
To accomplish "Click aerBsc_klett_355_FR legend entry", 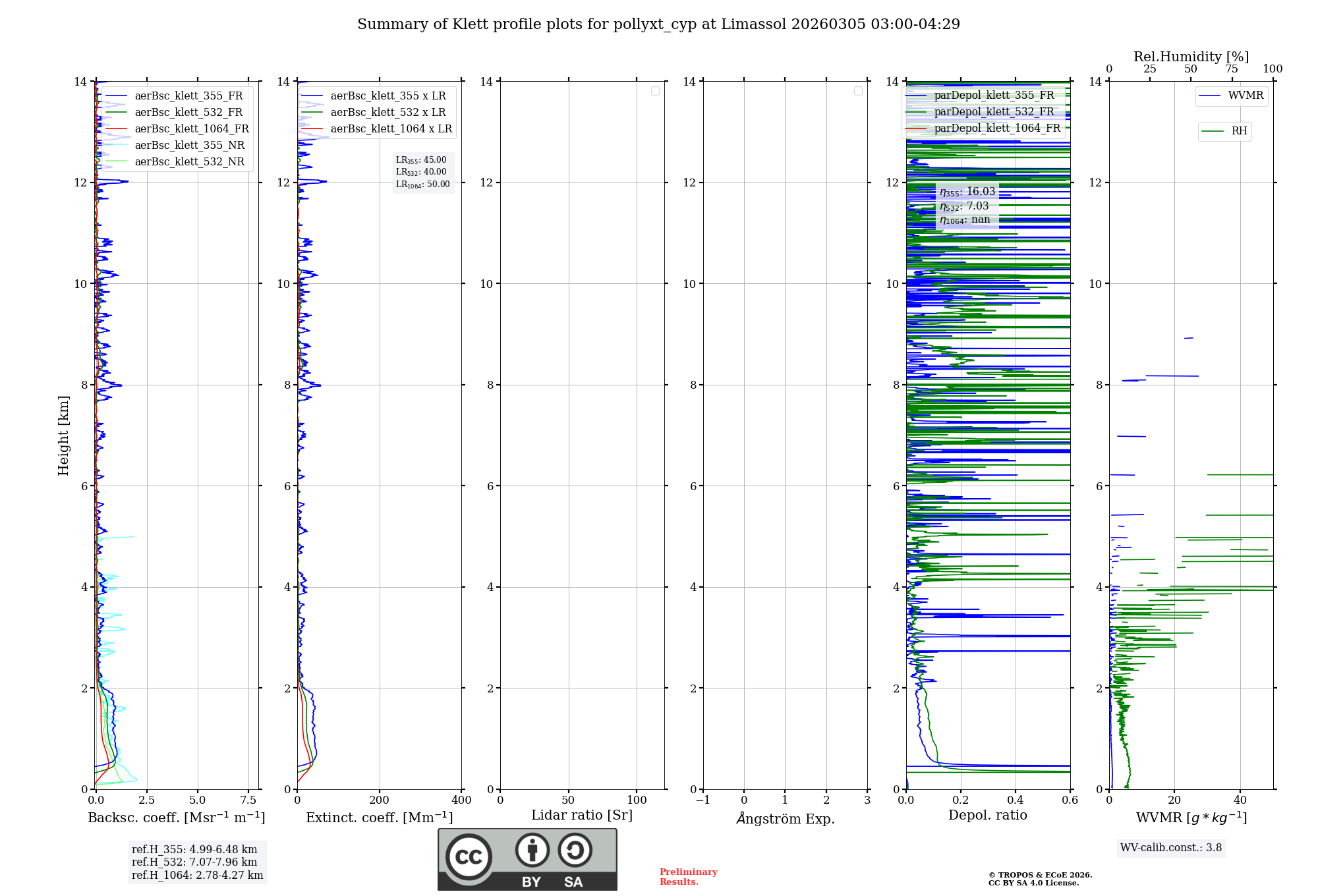I will 188,96.
